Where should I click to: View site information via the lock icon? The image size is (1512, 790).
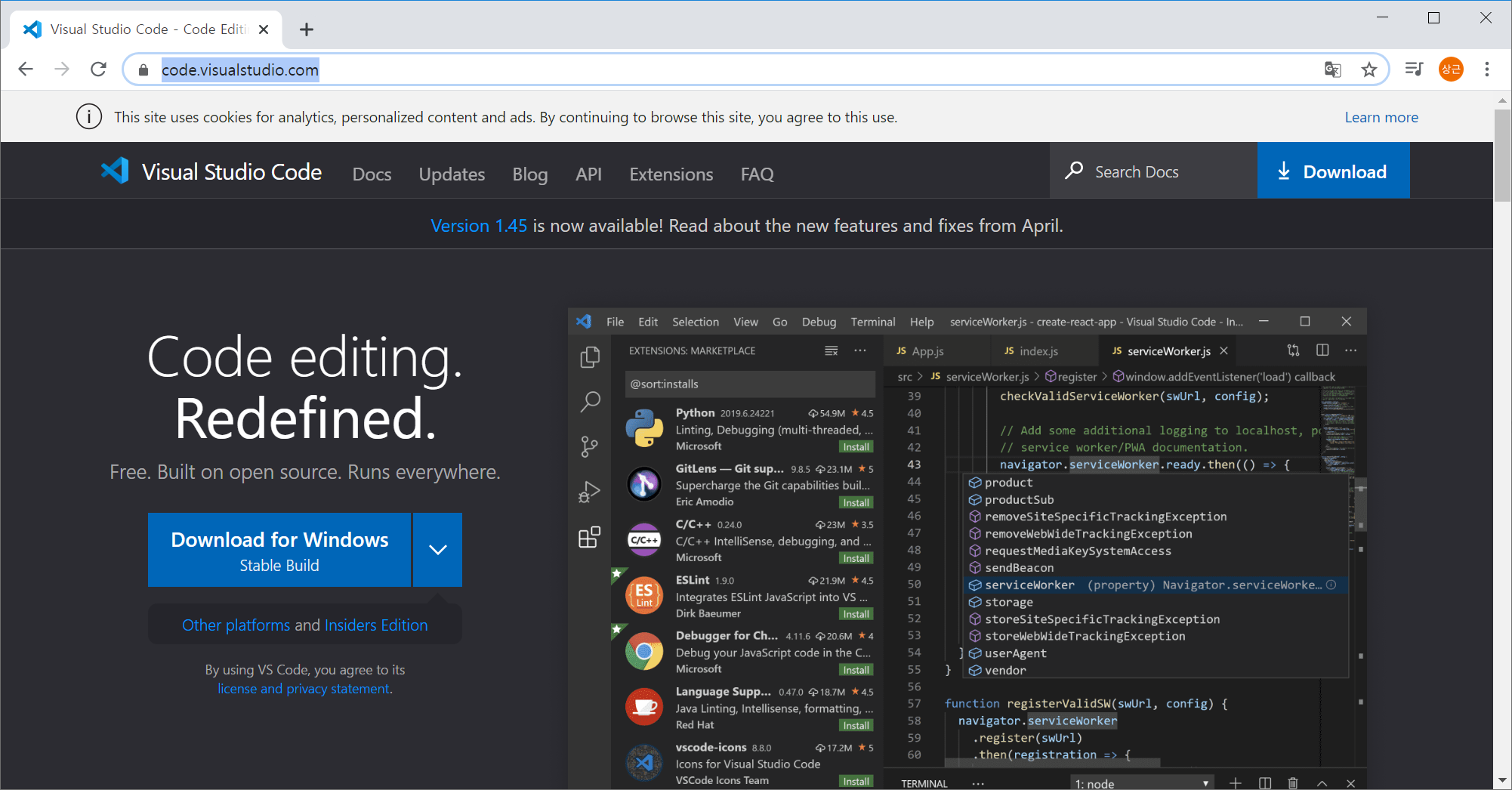tap(143, 70)
